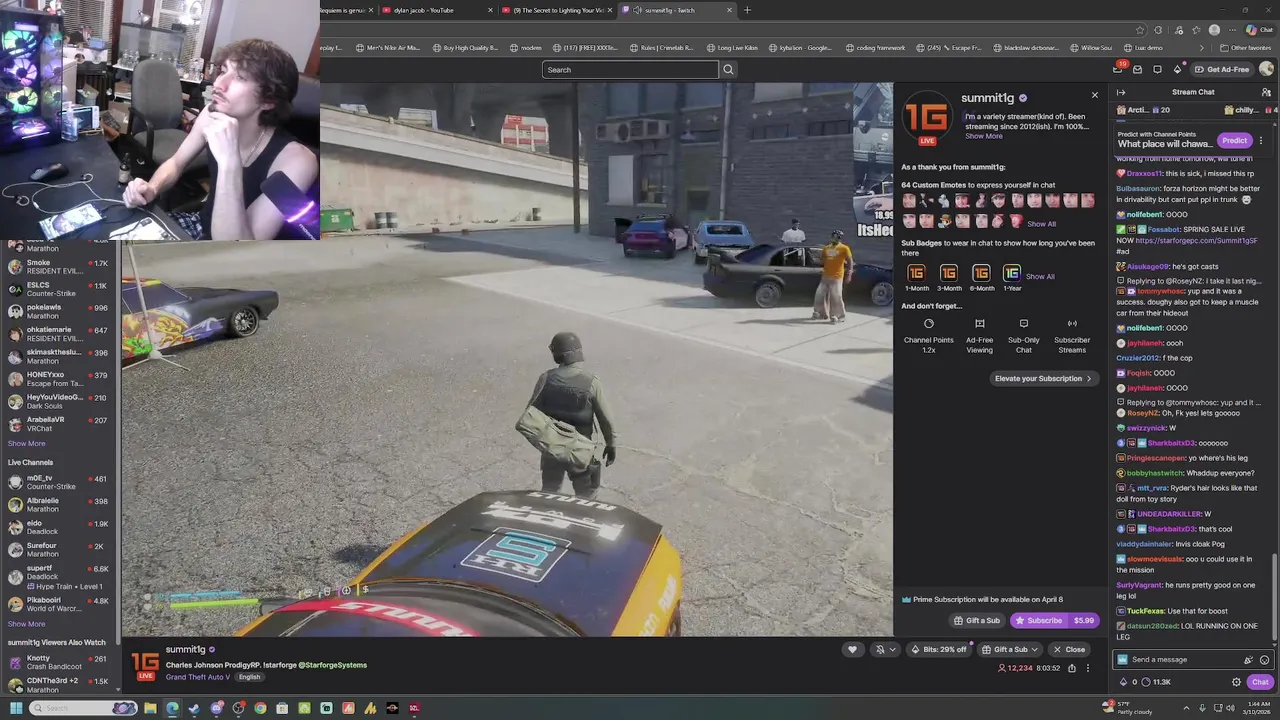Open the Steam taskbar icon
Image resolution: width=1280 pixels, height=720 pixels.
pyautogui.click(x=194, y=708)
